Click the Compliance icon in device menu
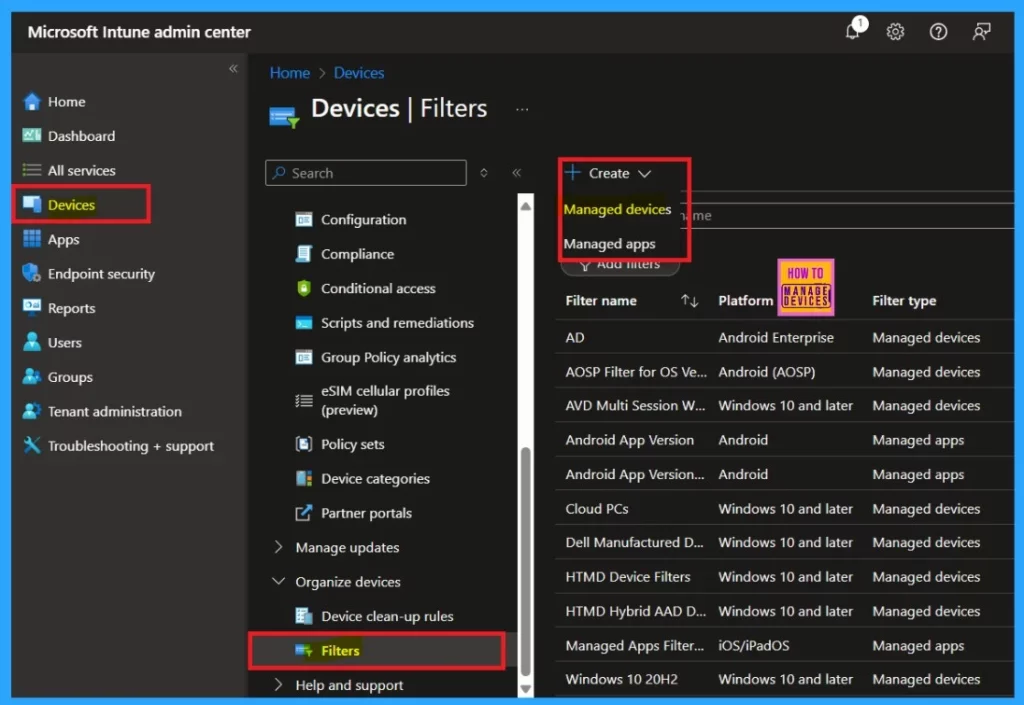Viewport: 1024px width, 705px height. (x=304, y=254)
